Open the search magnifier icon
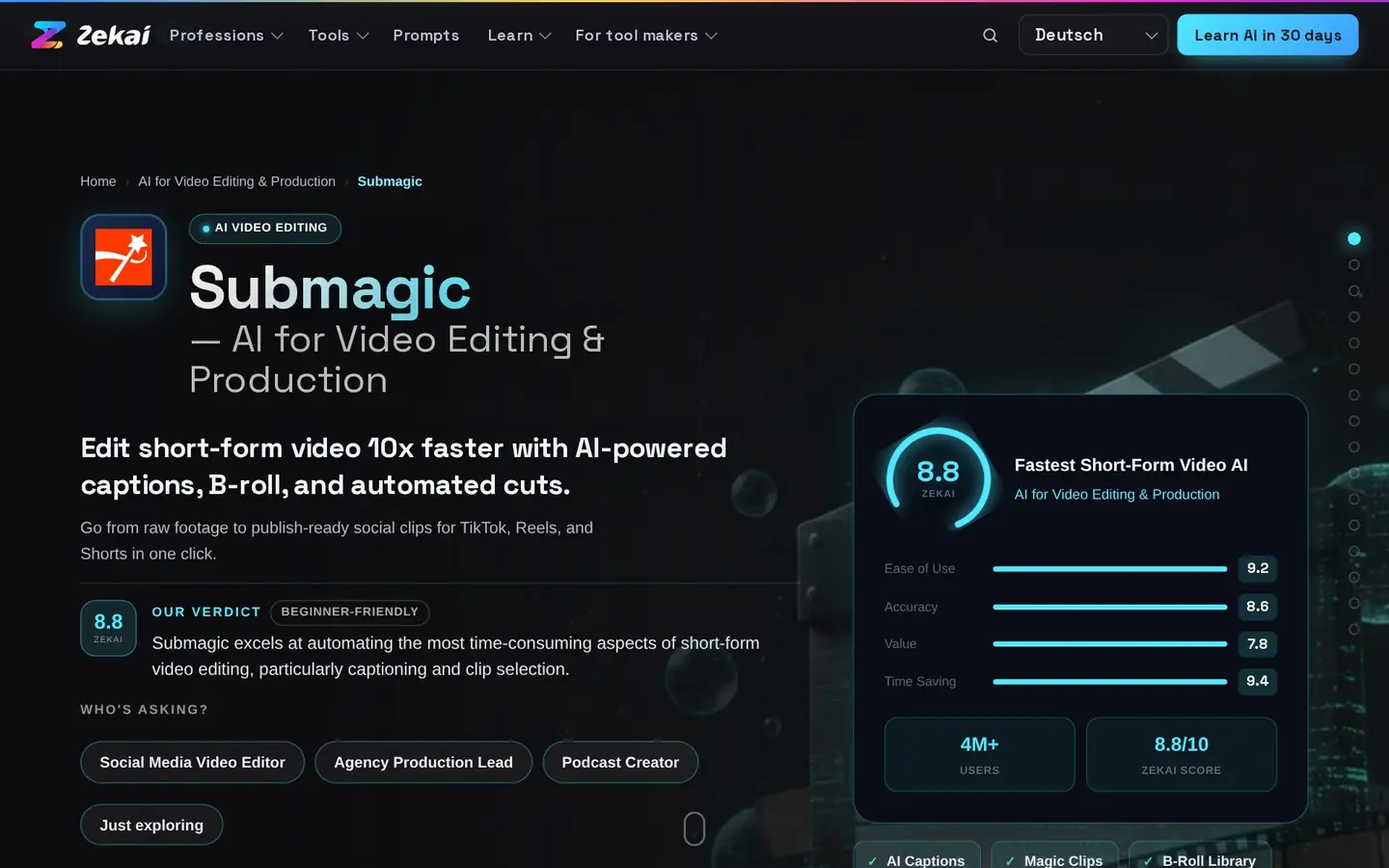 [x=990, y=35]
